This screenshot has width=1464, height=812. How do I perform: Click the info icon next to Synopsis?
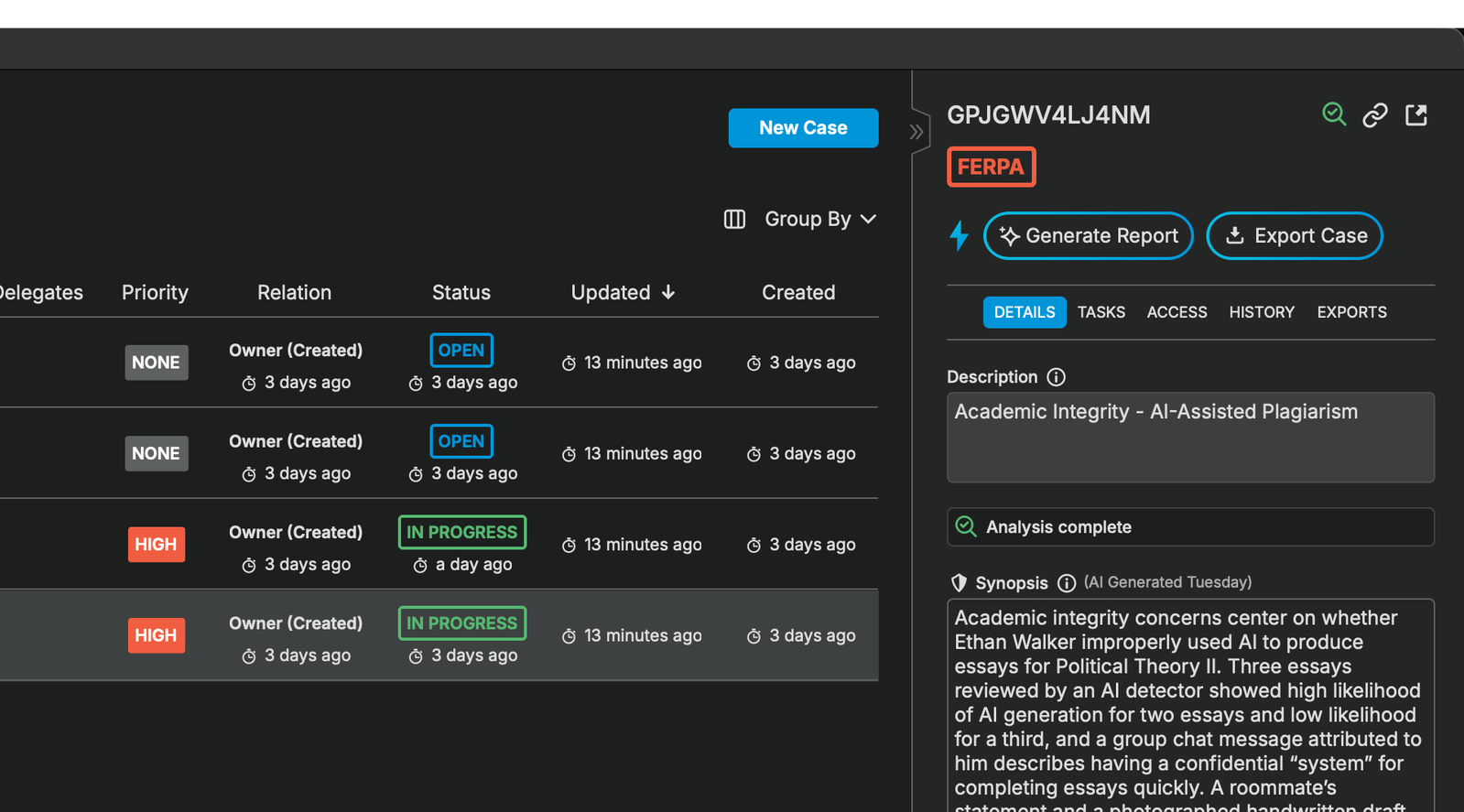[1066, 583]
